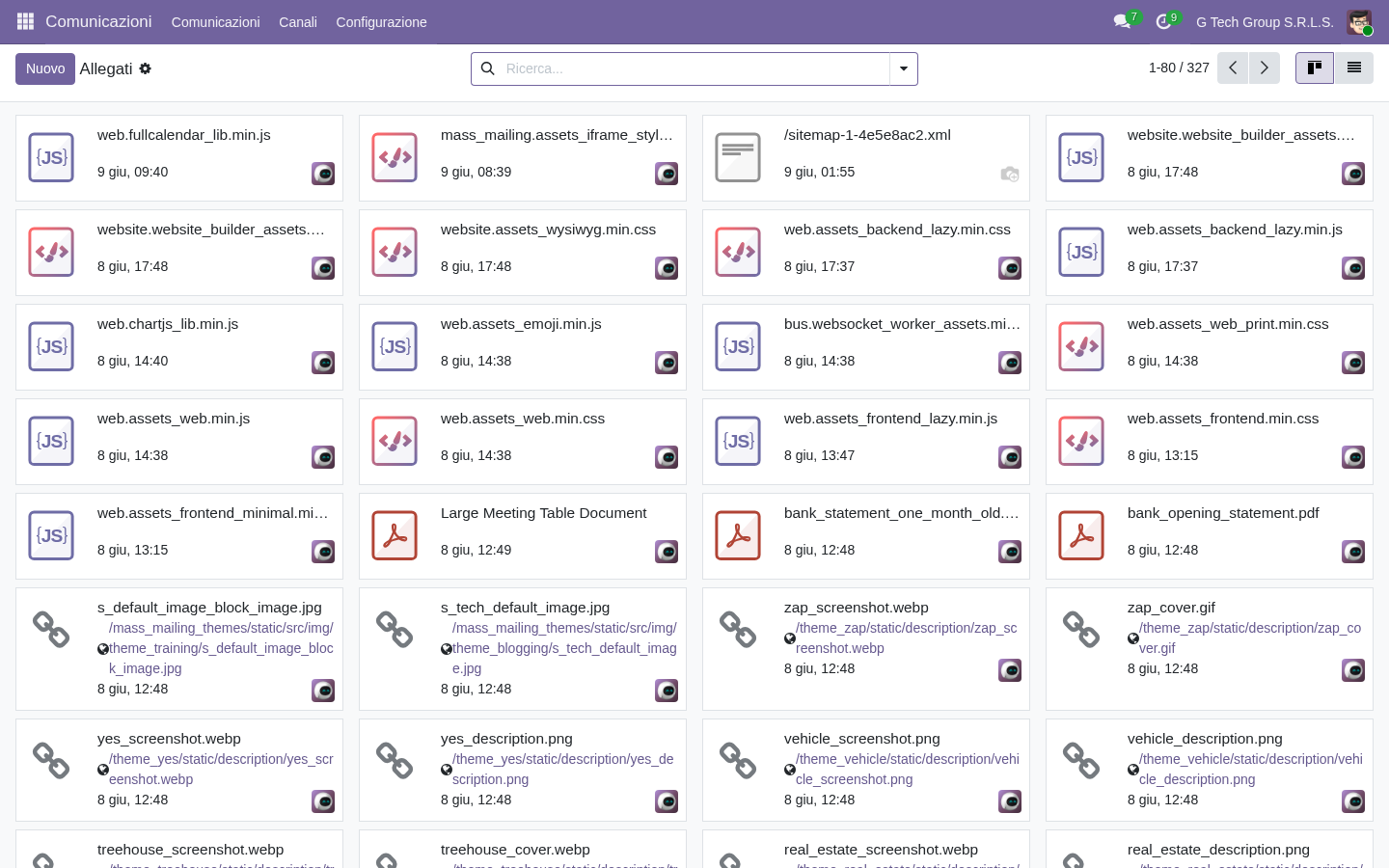Go to next page of records
Screen dimensions: 1389x868
[x=1265, y=68]
